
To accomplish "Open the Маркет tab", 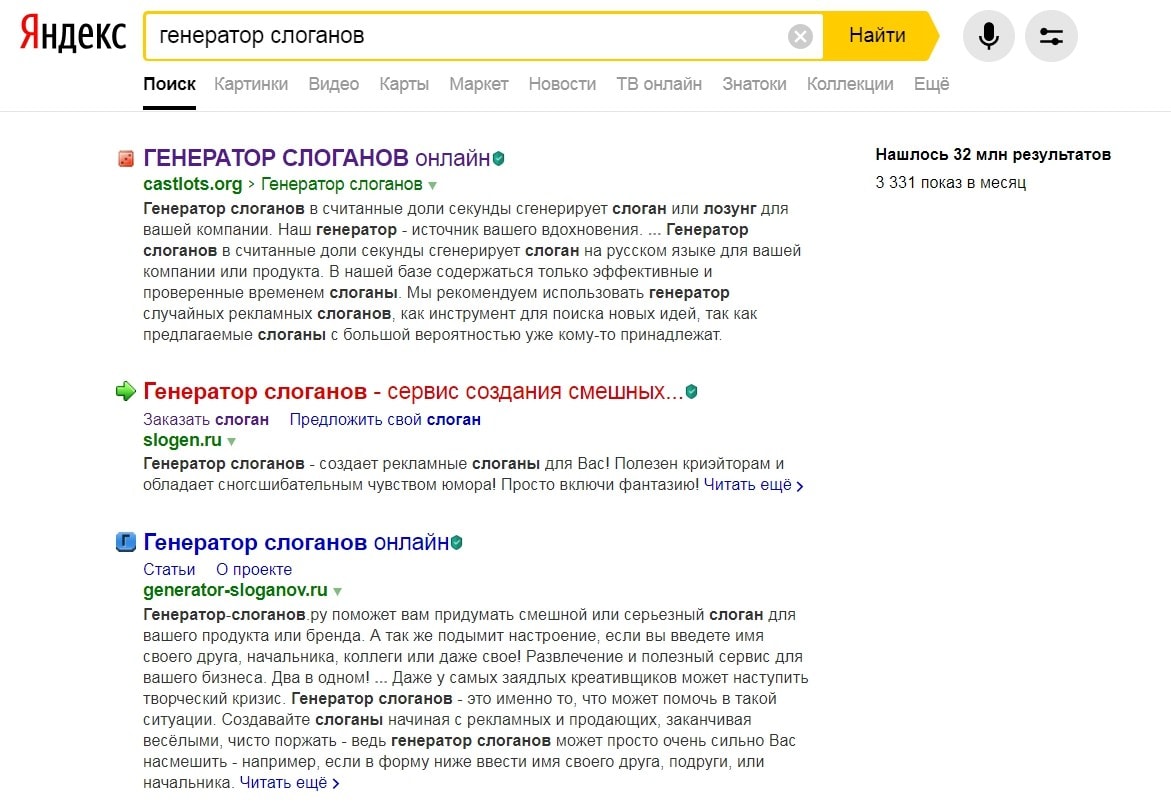I will [x=479, y=84].
